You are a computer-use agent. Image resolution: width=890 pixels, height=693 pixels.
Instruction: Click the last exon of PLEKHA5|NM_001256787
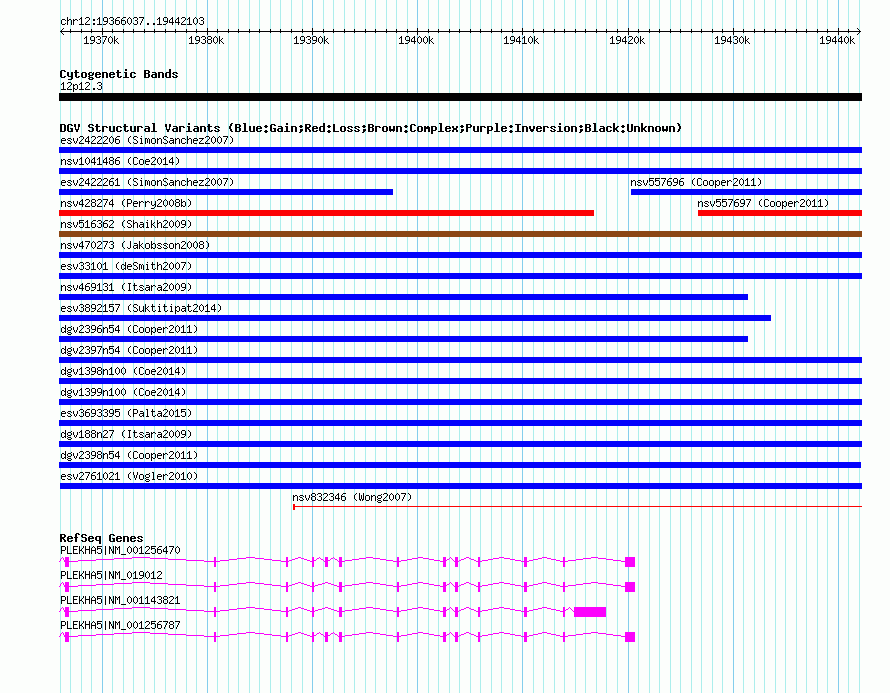click(x=630, y=637)
